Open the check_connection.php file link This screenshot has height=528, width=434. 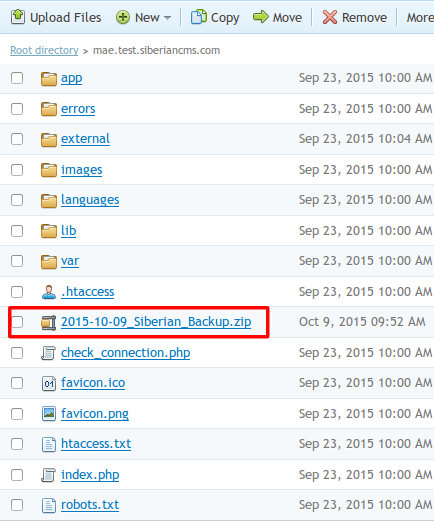[x=126, y=353]
